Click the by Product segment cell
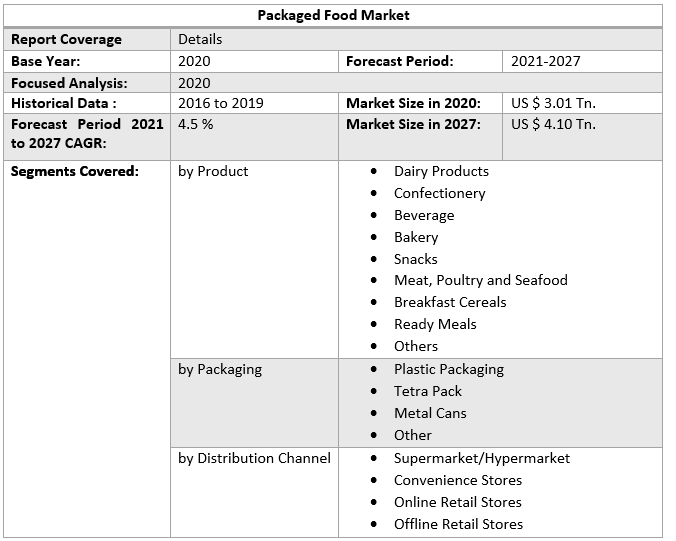 [213, 171]
